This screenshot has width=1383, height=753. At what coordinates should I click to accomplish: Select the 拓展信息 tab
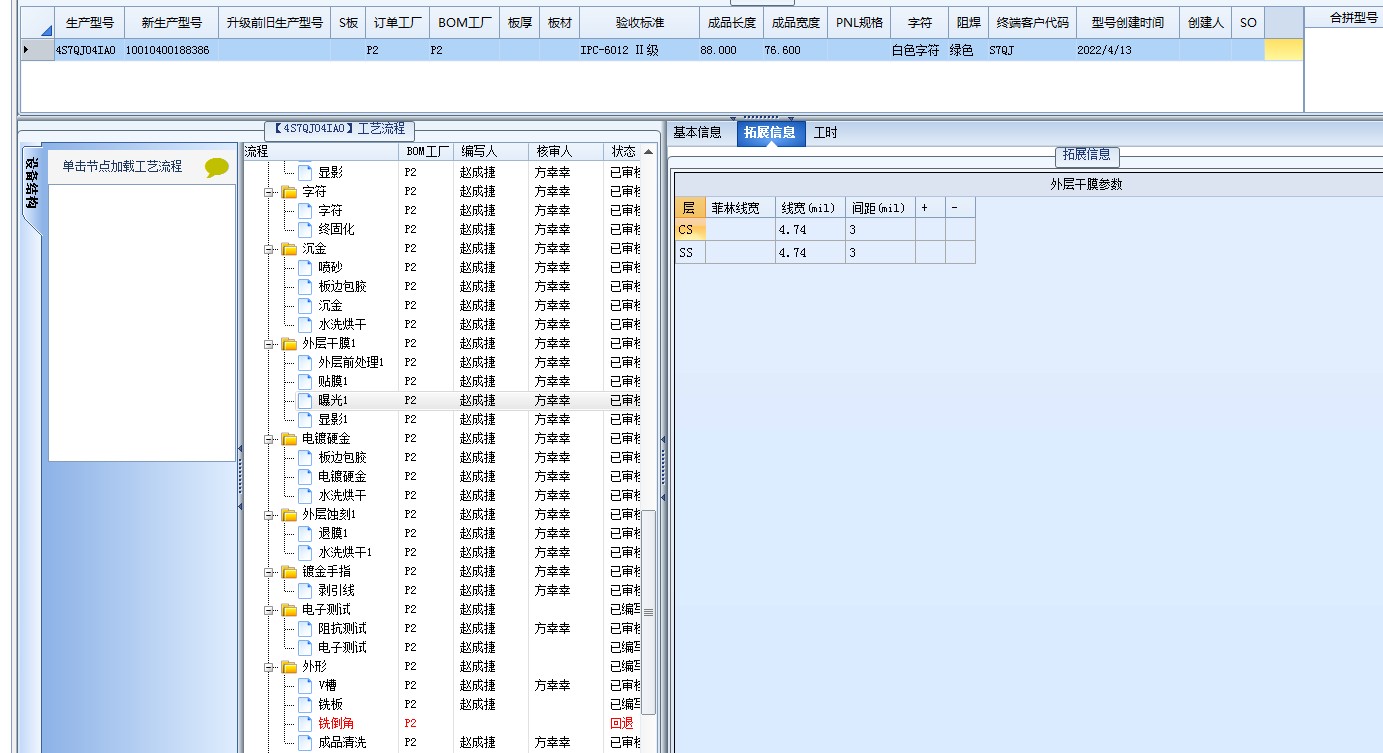click(x=770, y=133)
